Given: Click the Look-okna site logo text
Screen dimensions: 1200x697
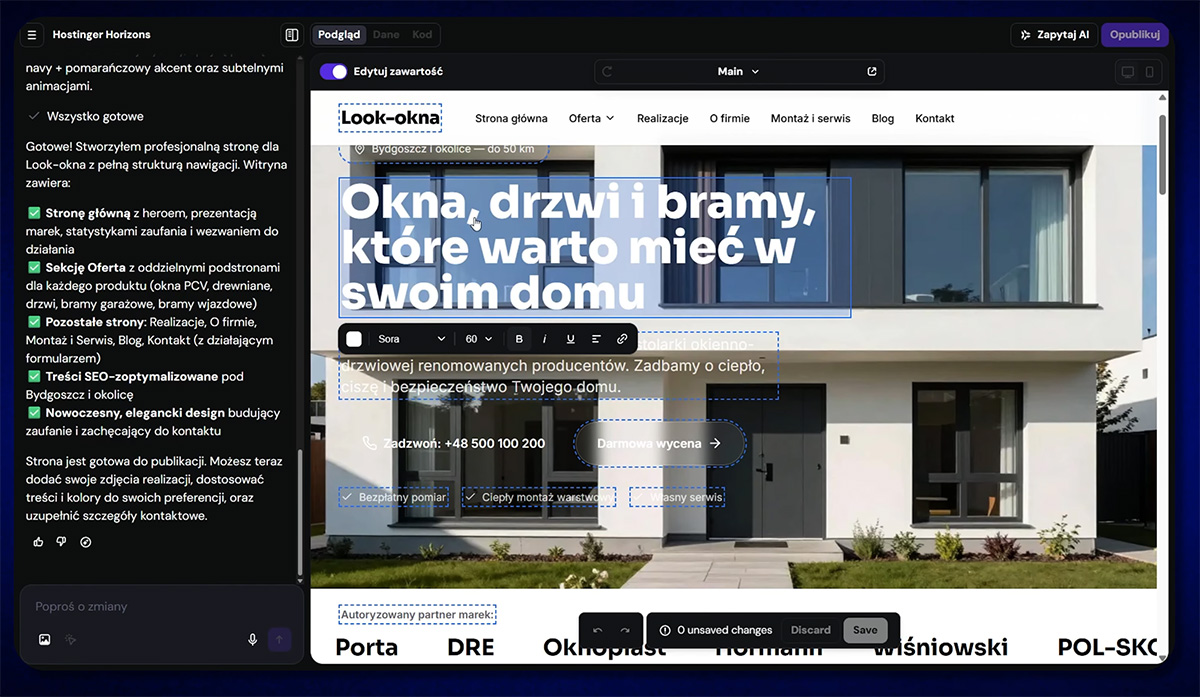Looking at the screenshot, I should point(390,118).
